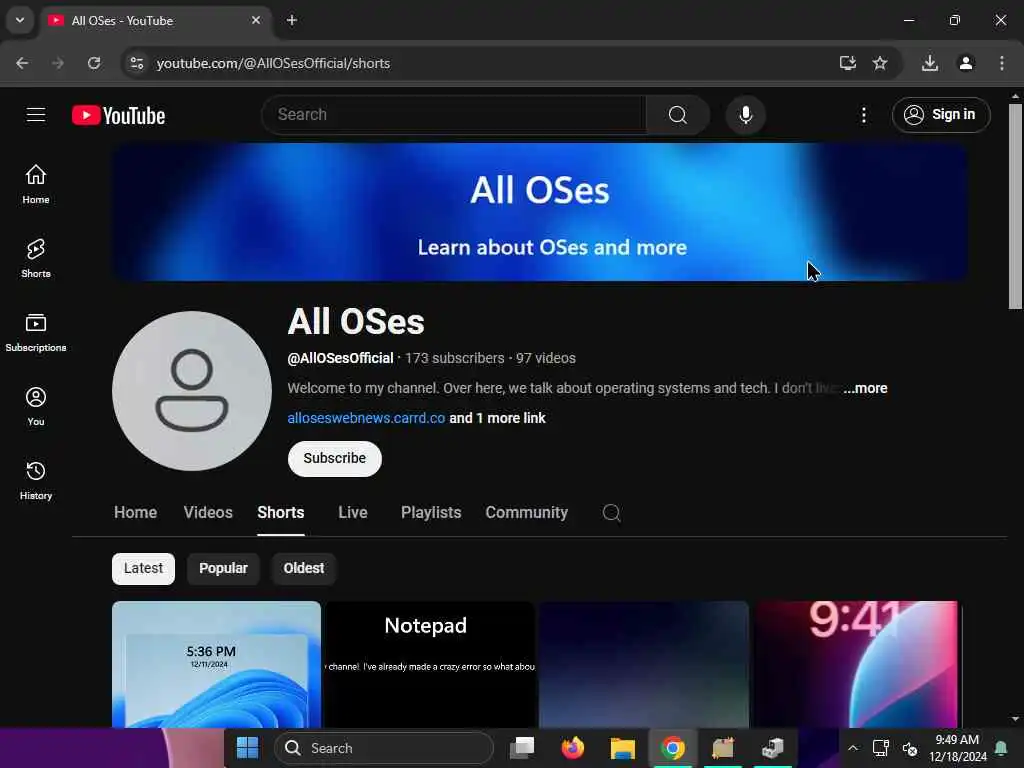This screenshot has height=768, width=1024.
Task: Open alloseswebnews.carrd.co link
Action: coord(366,418)
